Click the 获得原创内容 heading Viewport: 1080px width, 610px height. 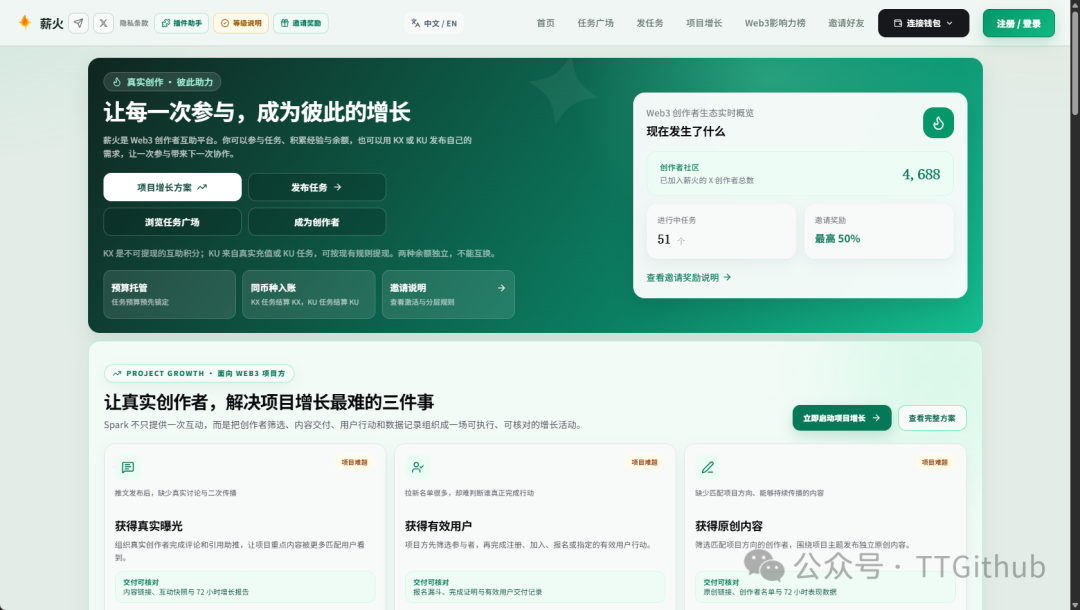[x=729, y=526]
